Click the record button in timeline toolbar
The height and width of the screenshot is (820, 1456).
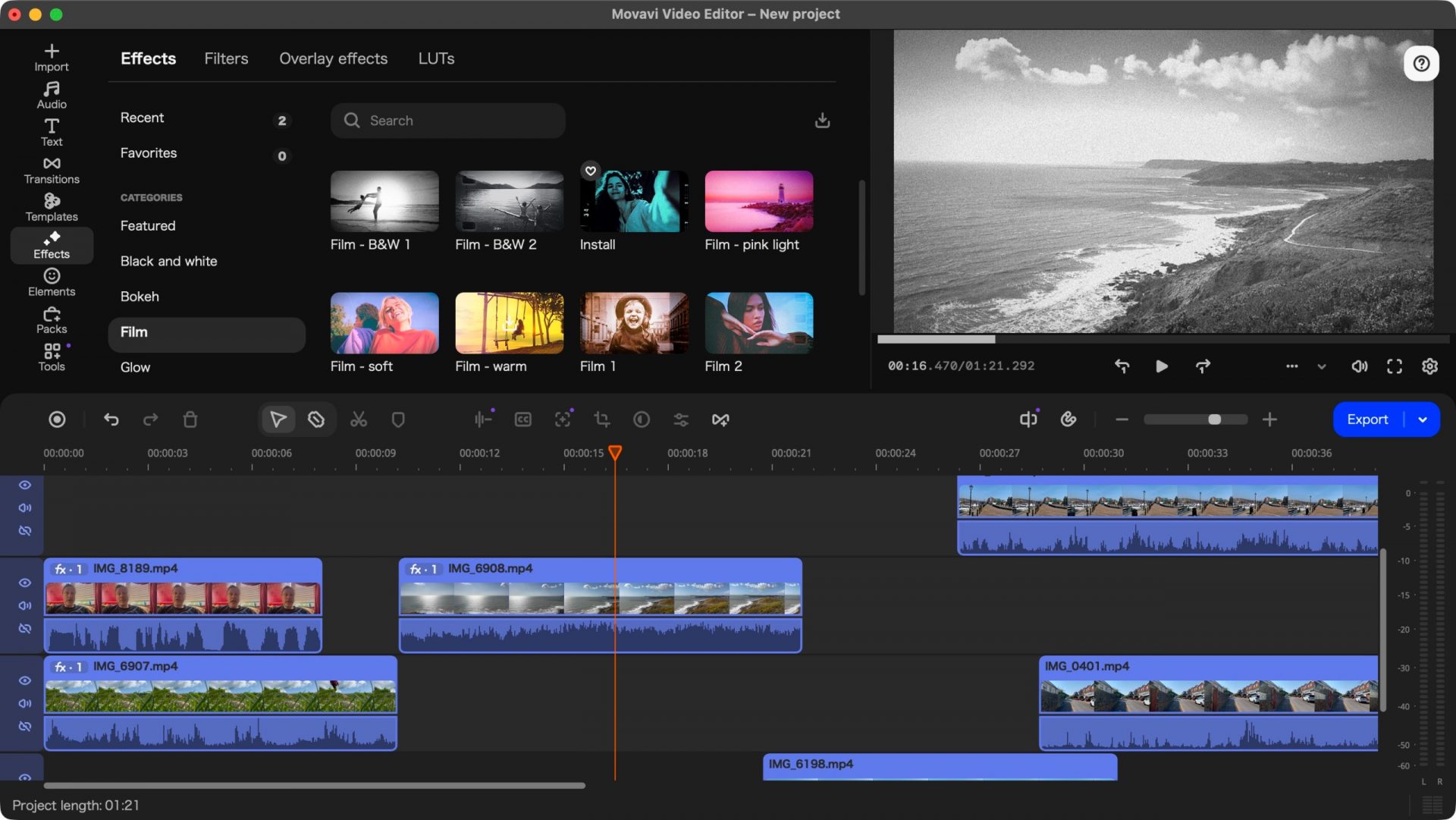coord(57,419)
